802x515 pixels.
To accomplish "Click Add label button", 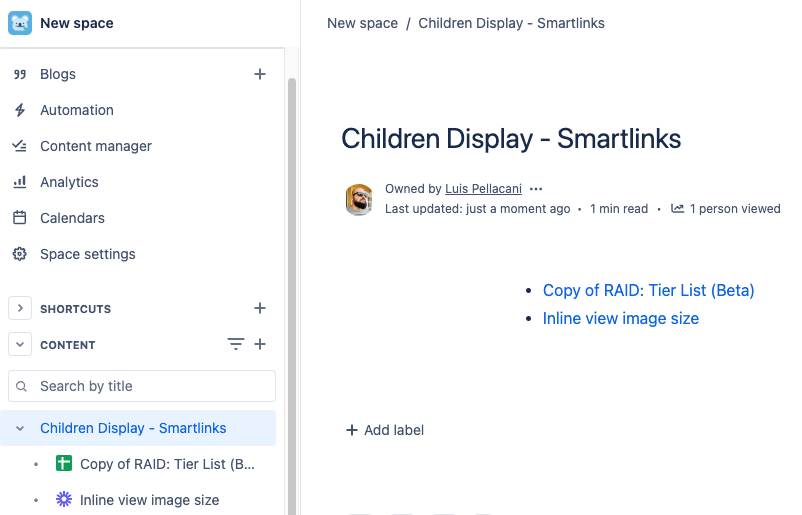I will coord(385,430).
